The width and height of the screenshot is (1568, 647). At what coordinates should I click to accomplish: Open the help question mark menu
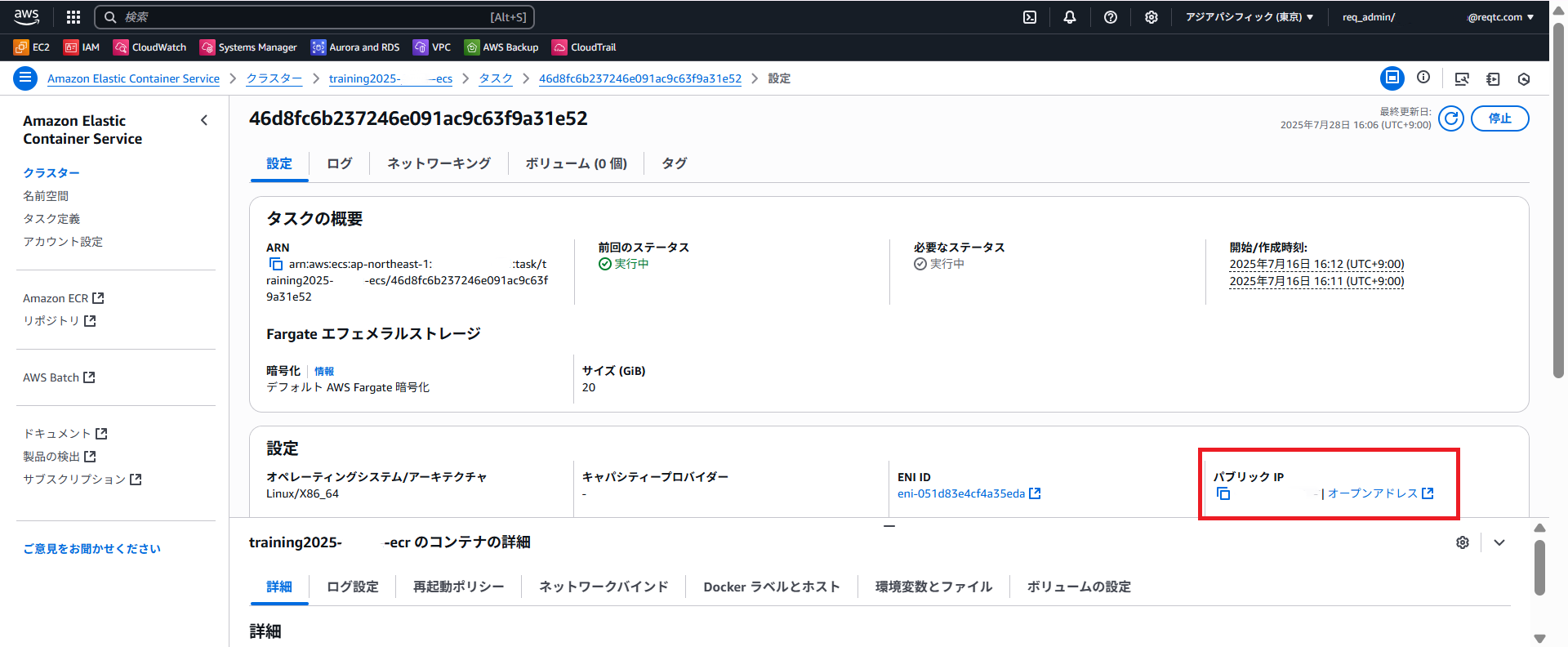click(1111, 17)
